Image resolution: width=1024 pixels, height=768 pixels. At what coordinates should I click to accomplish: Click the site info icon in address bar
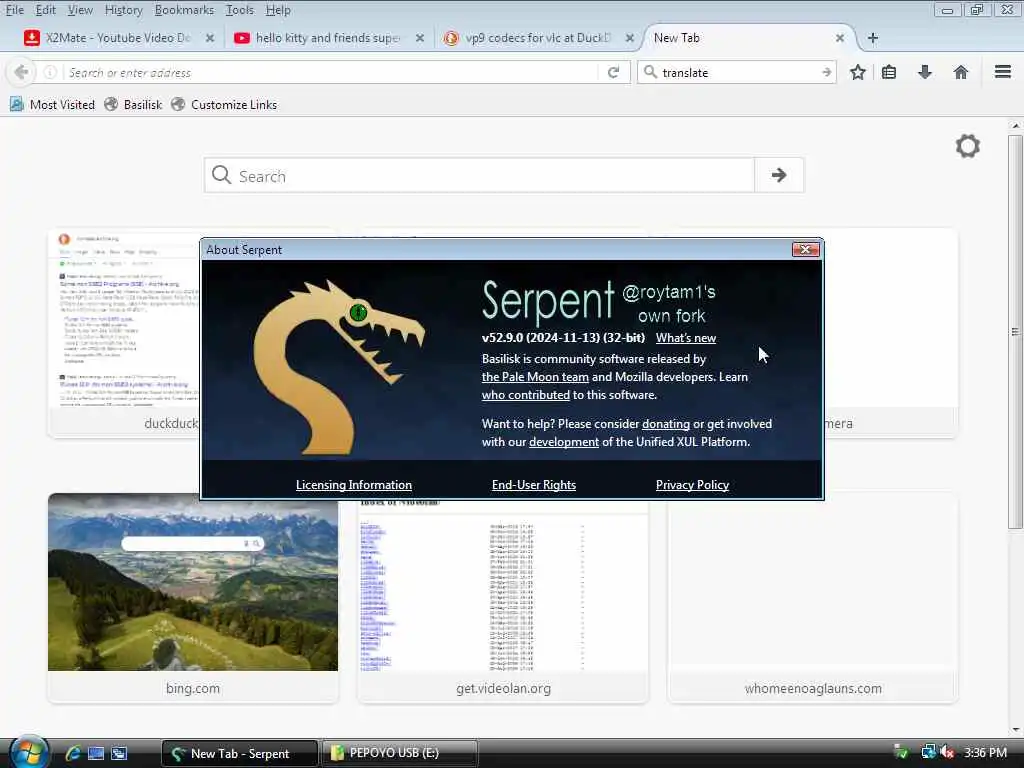click(50, 72)
